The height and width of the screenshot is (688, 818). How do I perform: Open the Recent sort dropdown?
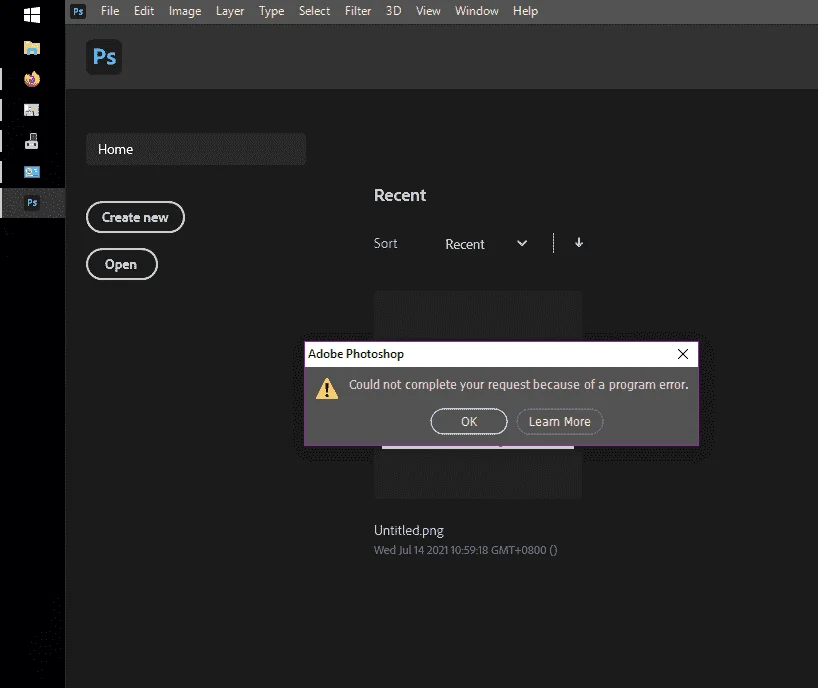coord(486,244)
